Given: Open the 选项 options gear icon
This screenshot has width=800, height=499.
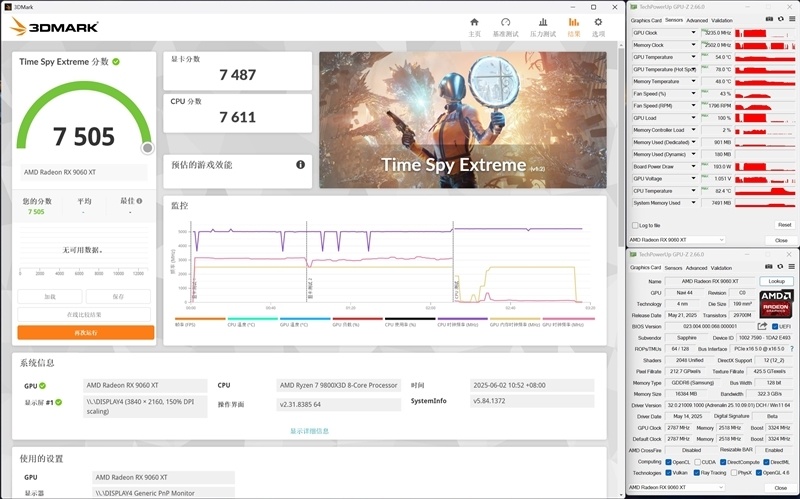Looking at the screenshot, I should [x=598, y=22].
